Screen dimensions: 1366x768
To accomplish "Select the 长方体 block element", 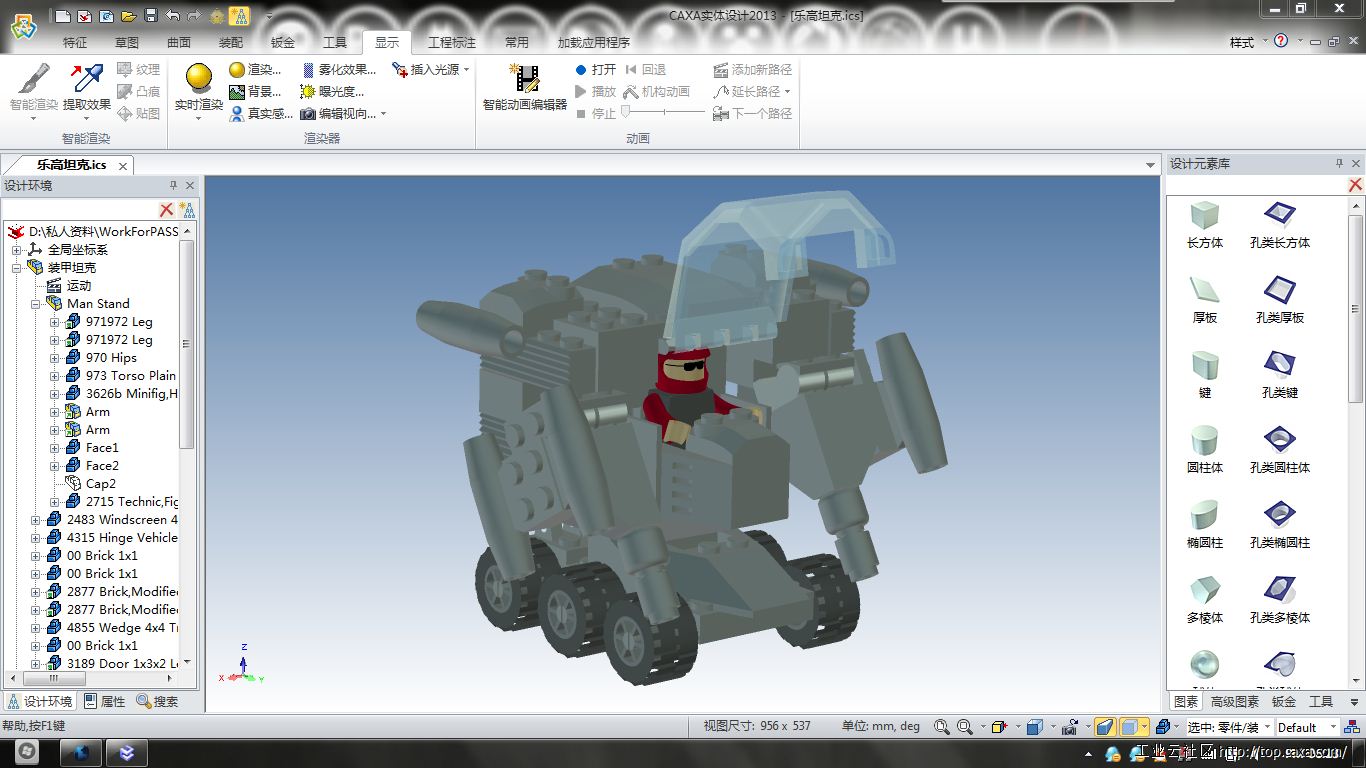I will click(1205, 225).
